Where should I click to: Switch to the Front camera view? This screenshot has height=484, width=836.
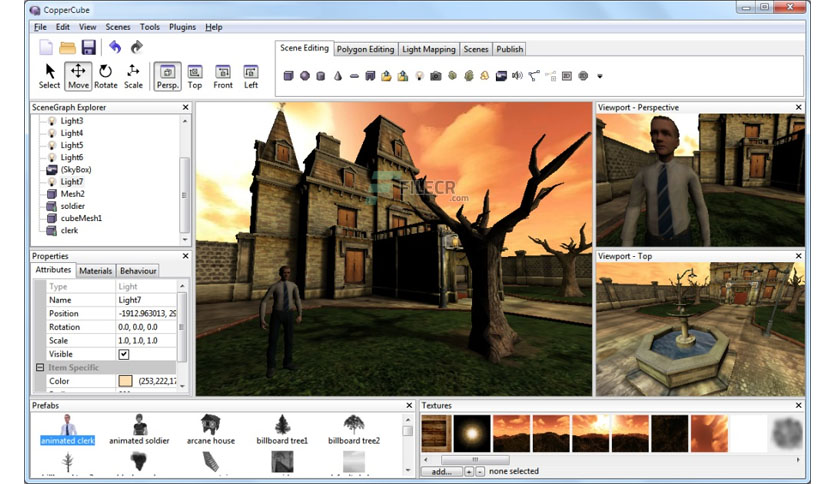[x=223, y=76]
